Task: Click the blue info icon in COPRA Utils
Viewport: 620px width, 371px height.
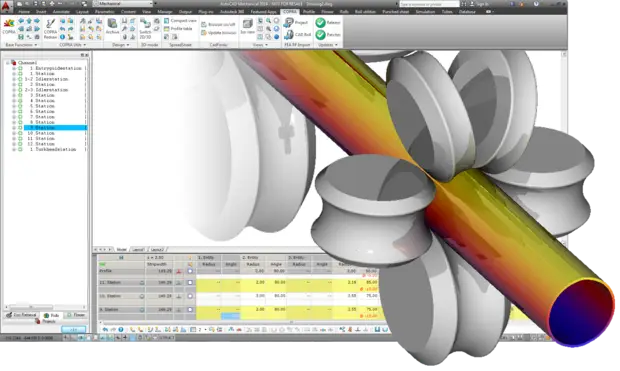Action: [62, 37]
